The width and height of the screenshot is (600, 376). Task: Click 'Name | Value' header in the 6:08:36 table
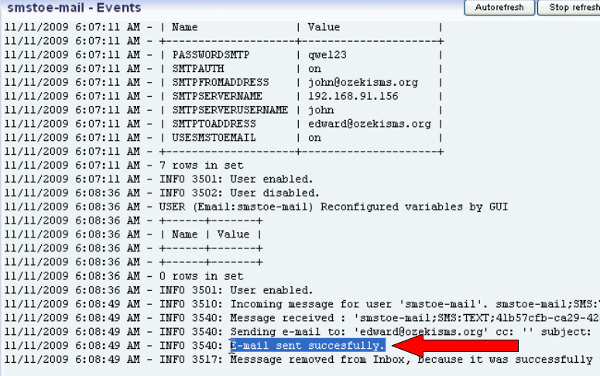[x=210, y=234]
